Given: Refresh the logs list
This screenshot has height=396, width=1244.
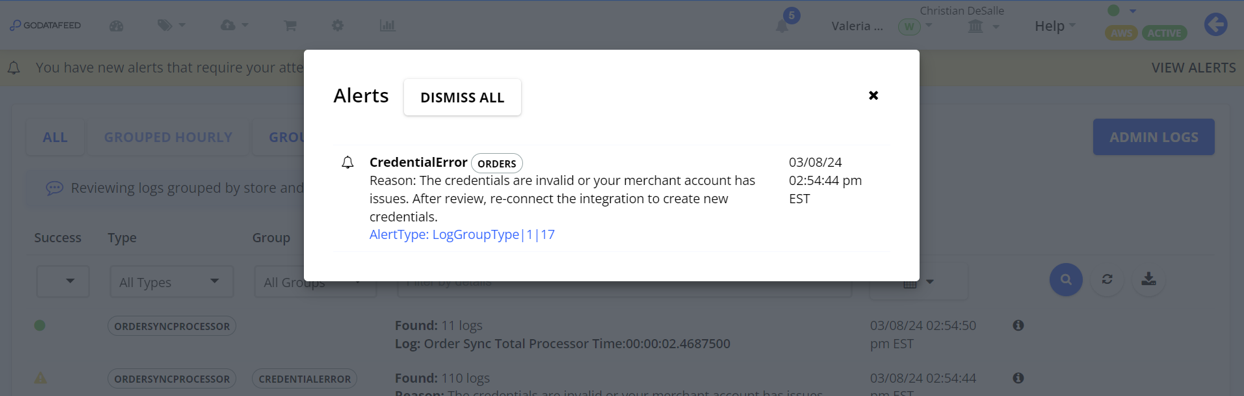Looking at the screenshot, I should click(x=1107, y=279).
